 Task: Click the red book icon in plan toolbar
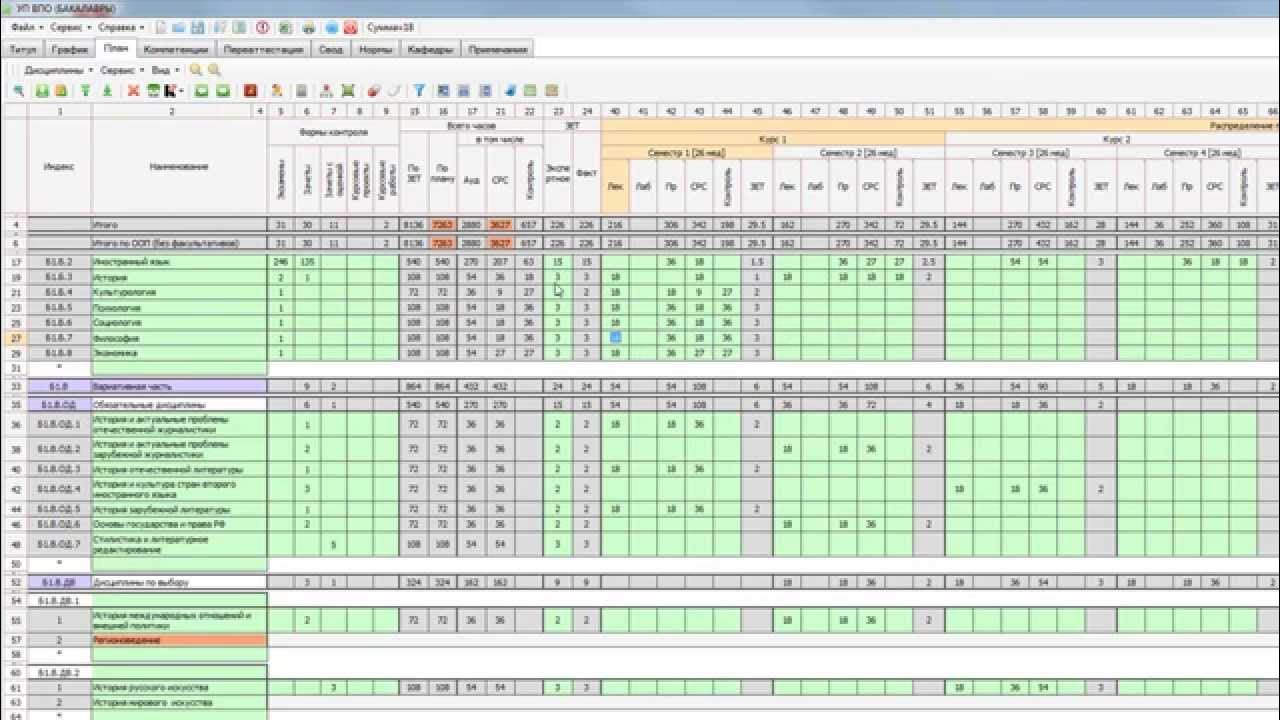click(x=250, y=90)
